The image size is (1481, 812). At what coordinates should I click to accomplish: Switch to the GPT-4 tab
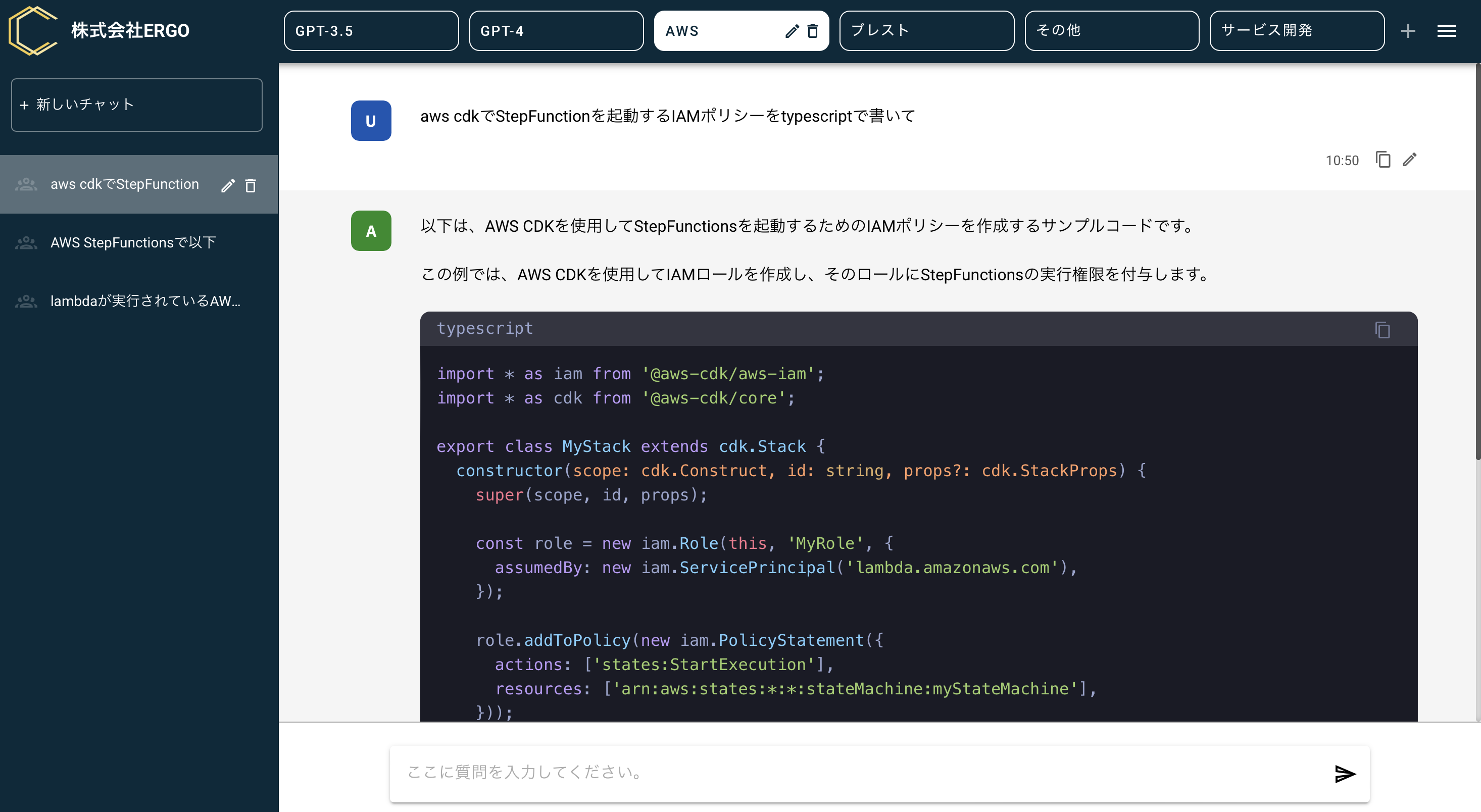[556, 31]
